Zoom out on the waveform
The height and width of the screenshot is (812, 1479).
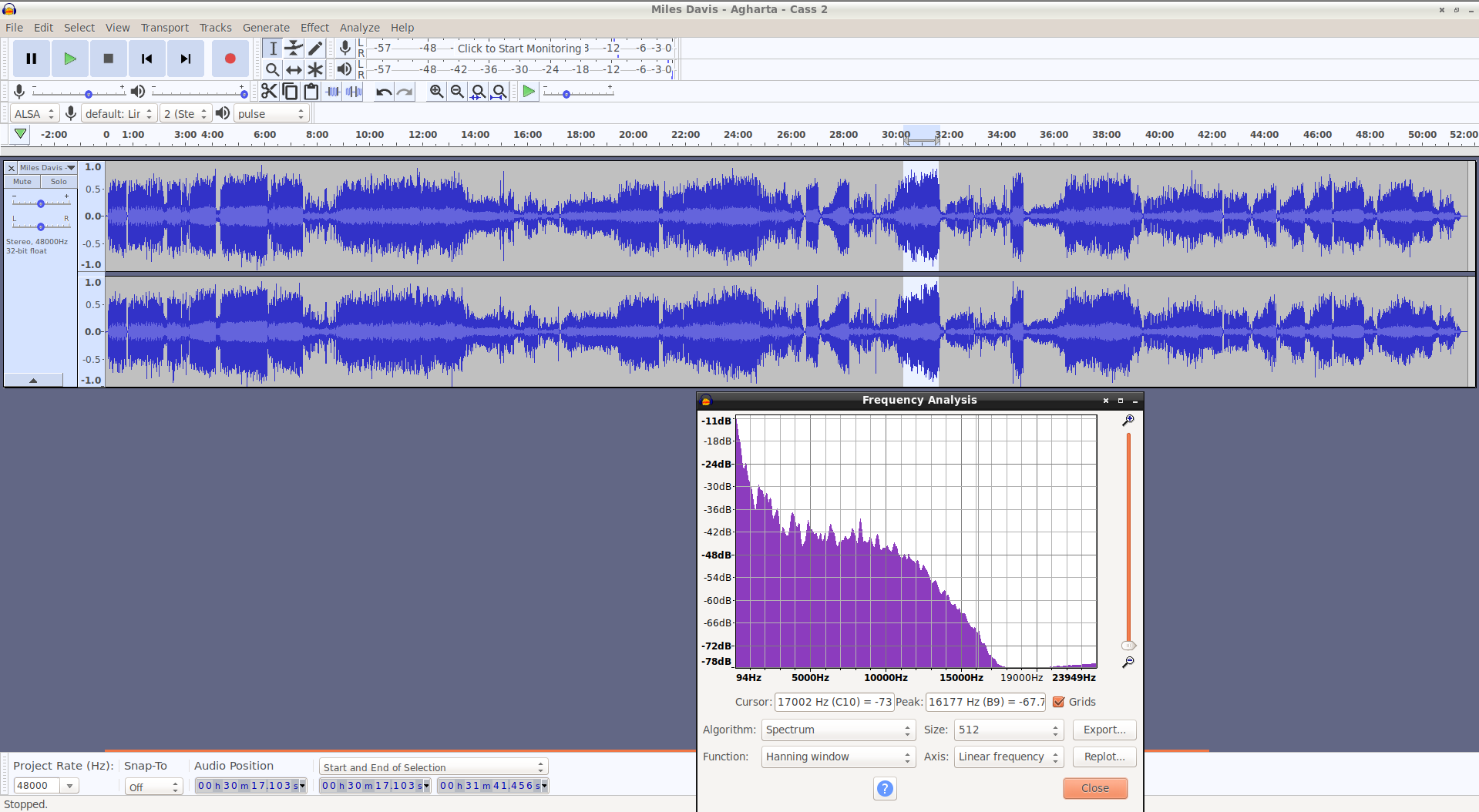[457, 92]
